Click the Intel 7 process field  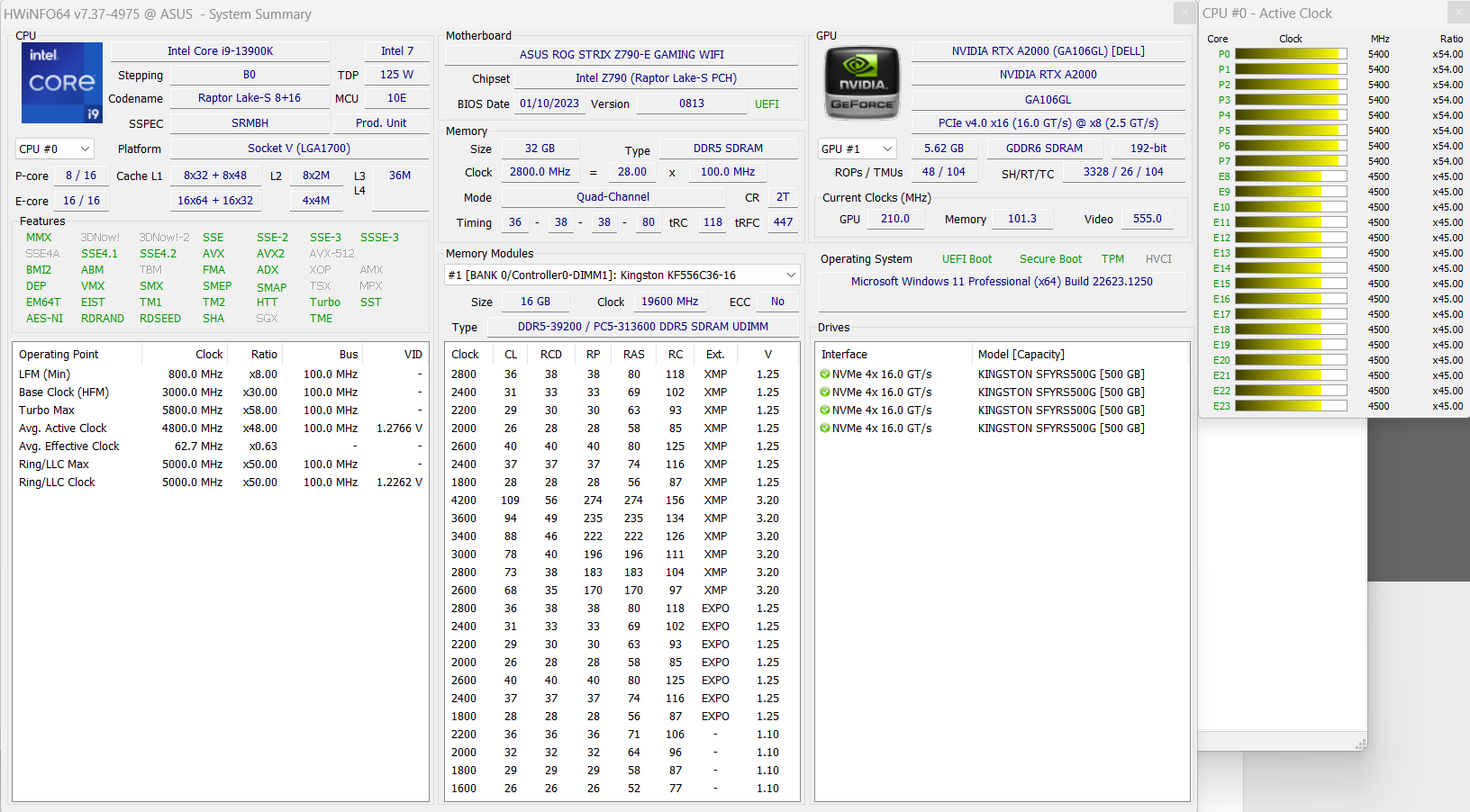click(397, 51)
